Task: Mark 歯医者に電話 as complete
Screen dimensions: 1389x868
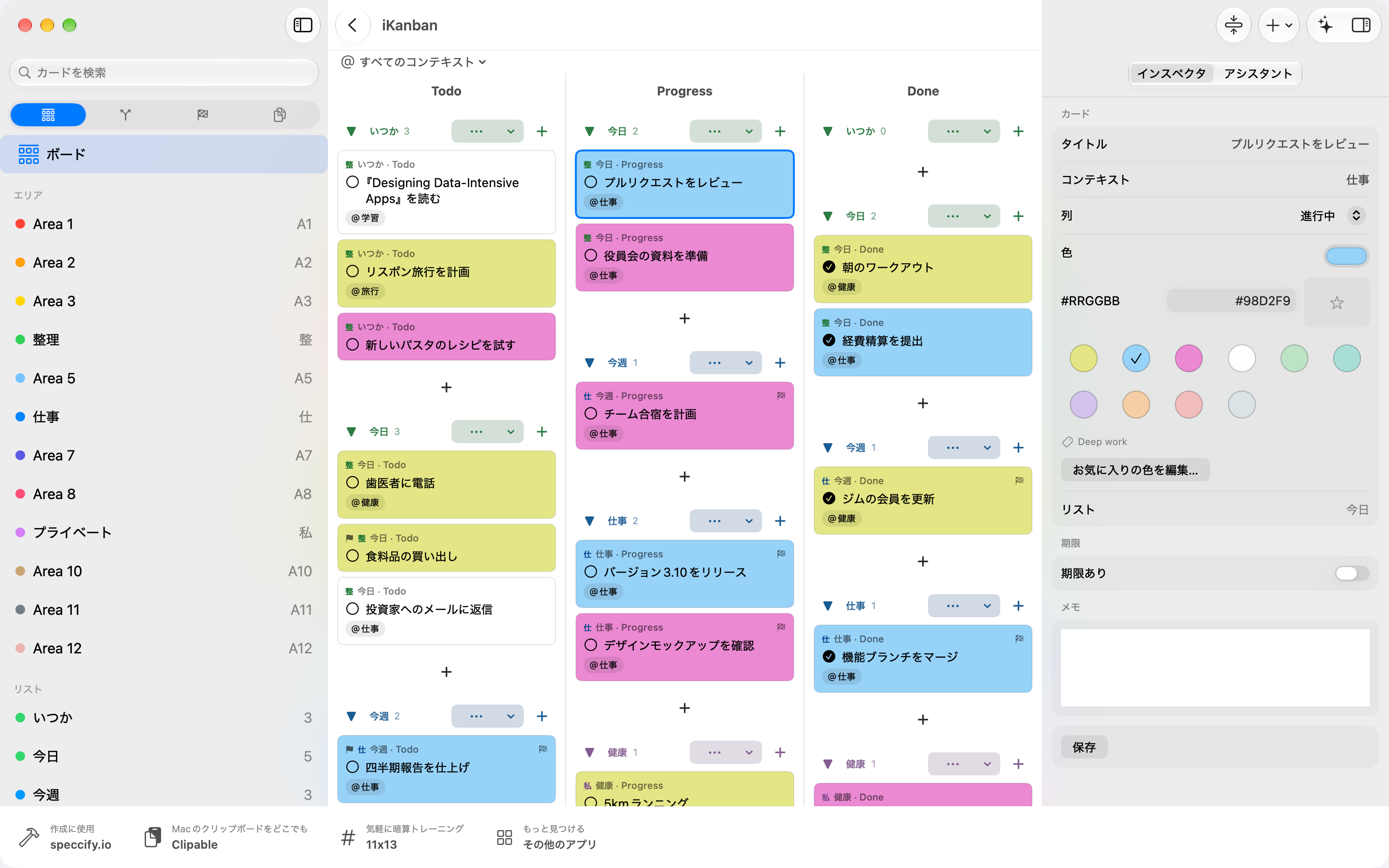Action: click(353, 483)
